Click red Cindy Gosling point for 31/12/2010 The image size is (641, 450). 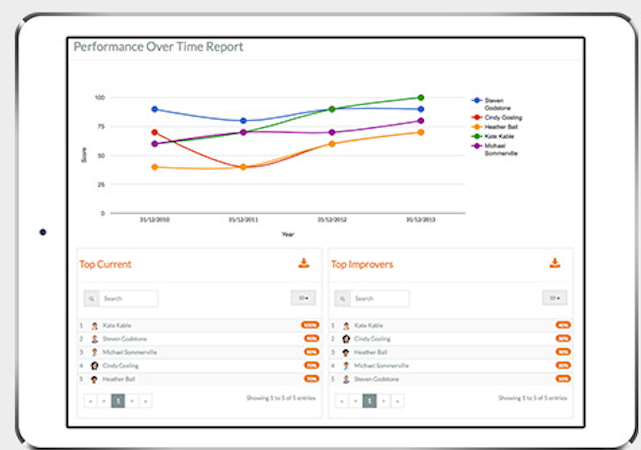point(155,132)
